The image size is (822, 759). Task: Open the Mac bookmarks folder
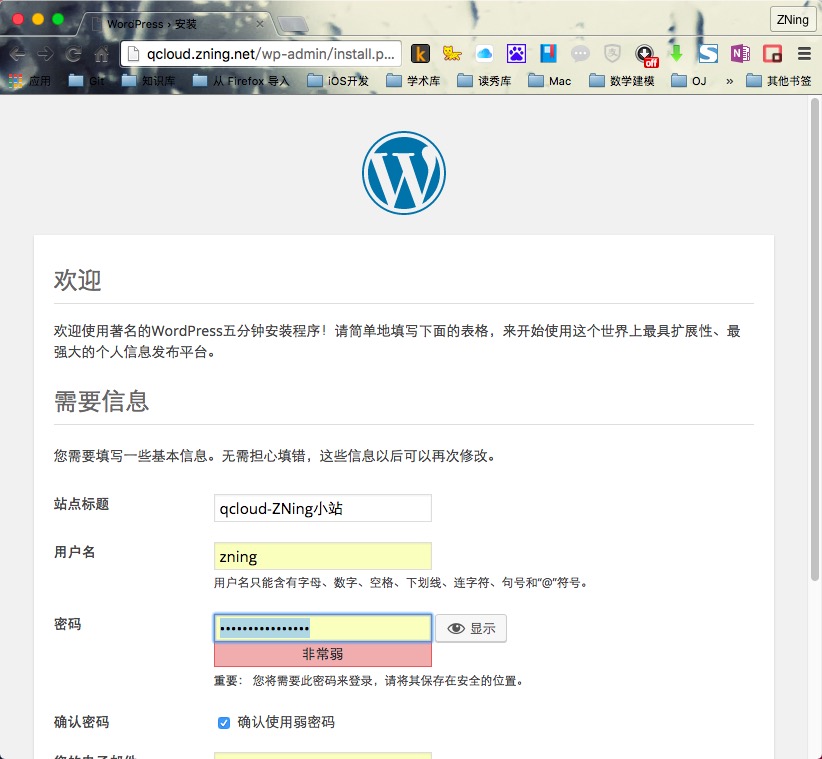(550, 81)
